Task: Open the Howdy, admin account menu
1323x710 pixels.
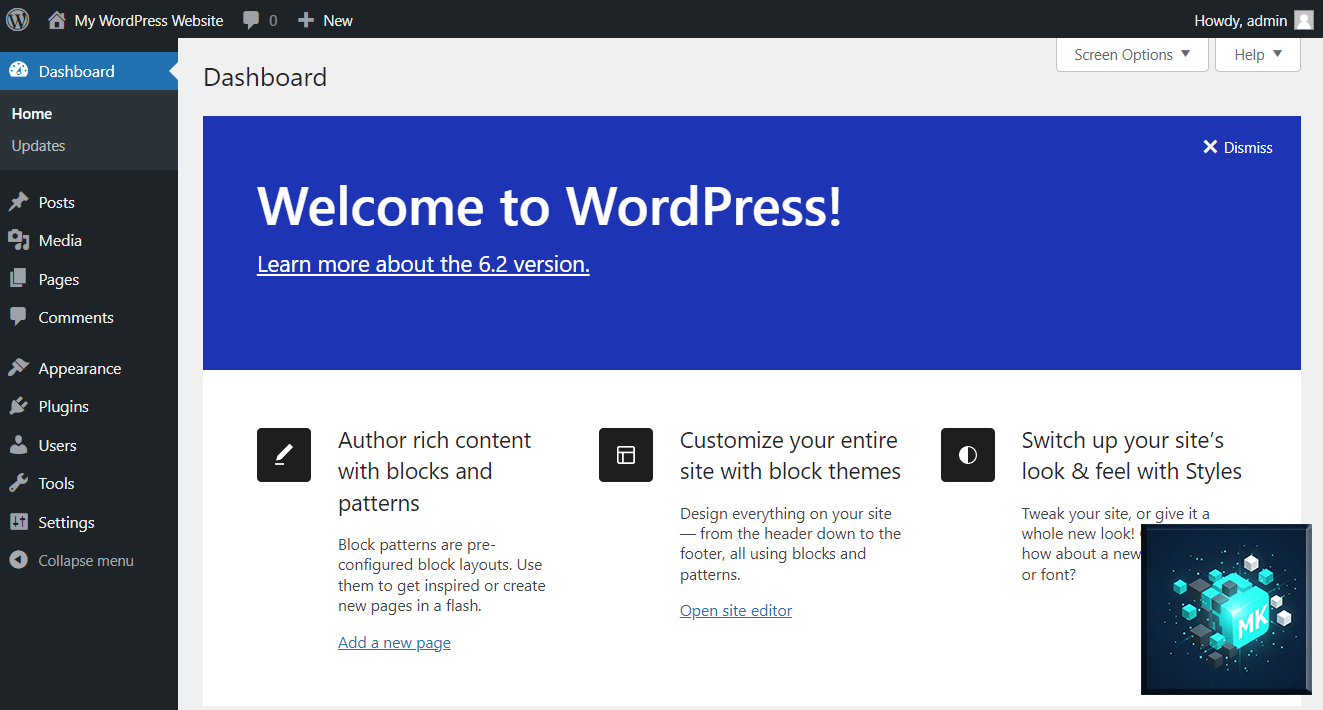Action: [1253, 20]
